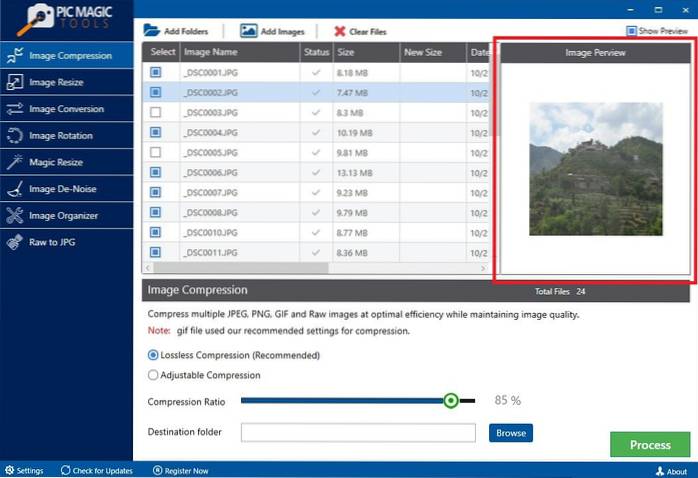This screenshot has width=698, height=478.
Task: Click the Clear Files toolbar item
Action: tap(364, 31)
